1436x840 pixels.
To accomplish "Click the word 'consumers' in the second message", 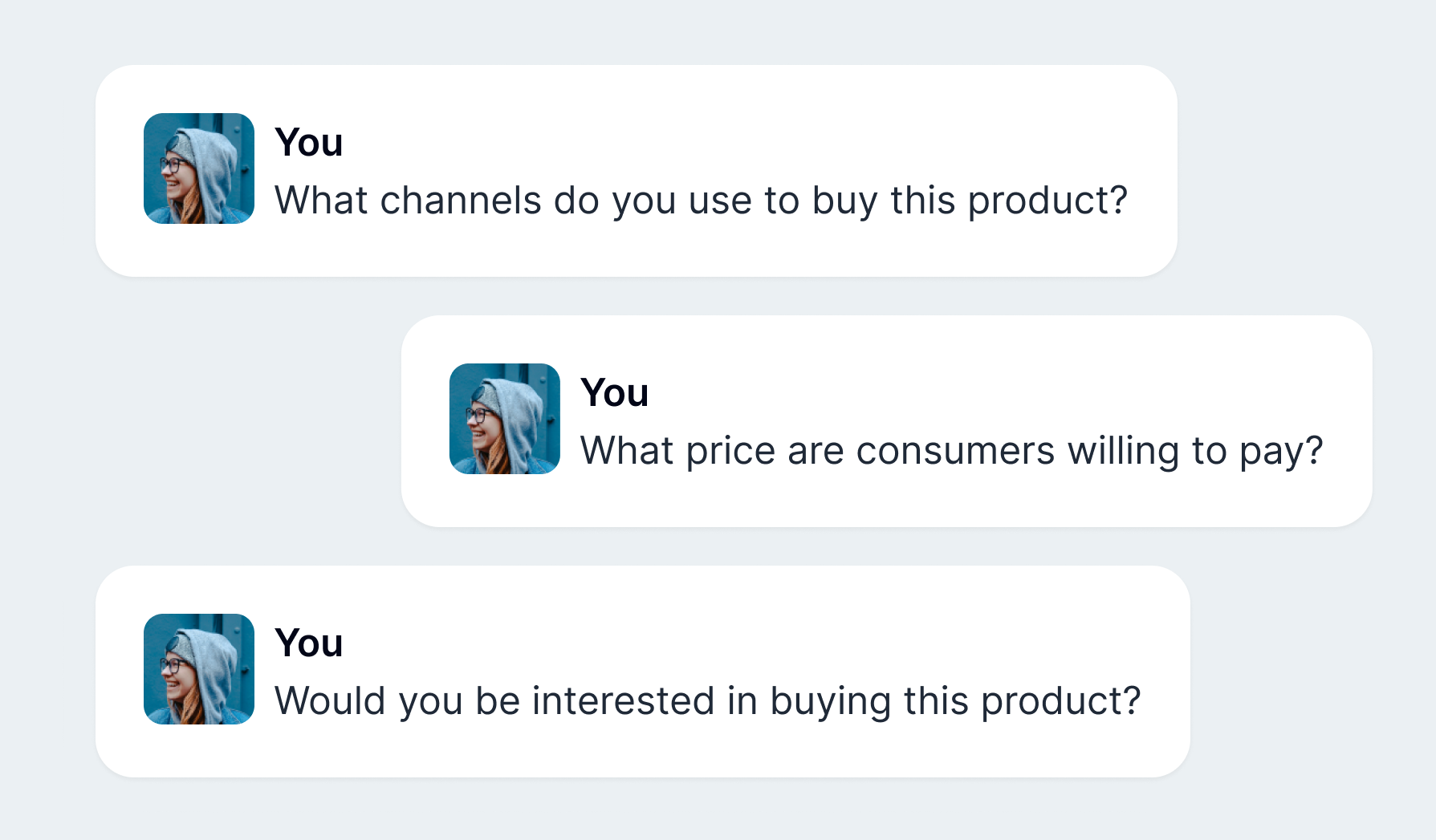I will pyautogui.click(x=955, y=451).
